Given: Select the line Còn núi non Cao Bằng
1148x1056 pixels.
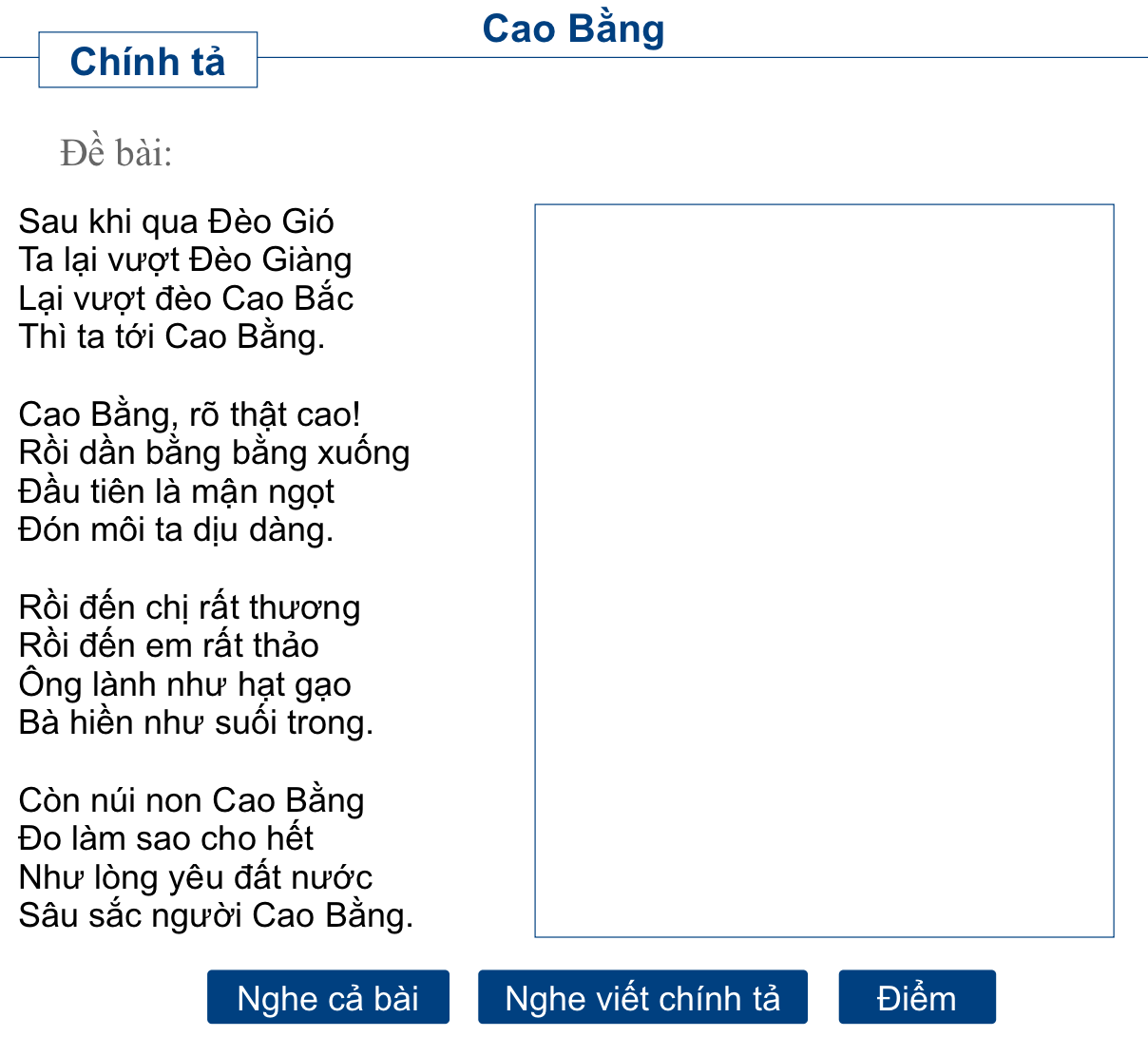Looking at the screenshot, I should 191,799.
